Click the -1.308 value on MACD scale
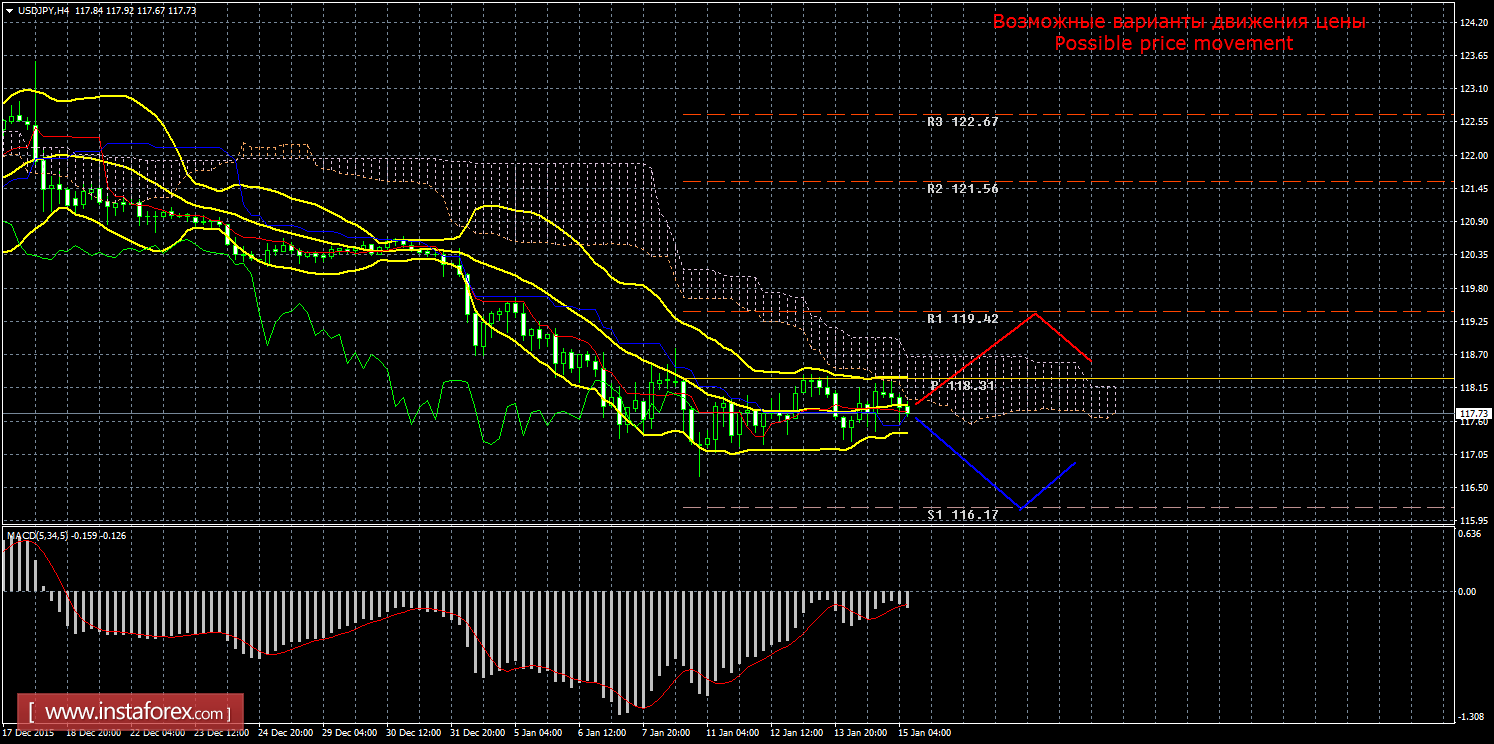 pyautogui.click(x=1469, y=717)
